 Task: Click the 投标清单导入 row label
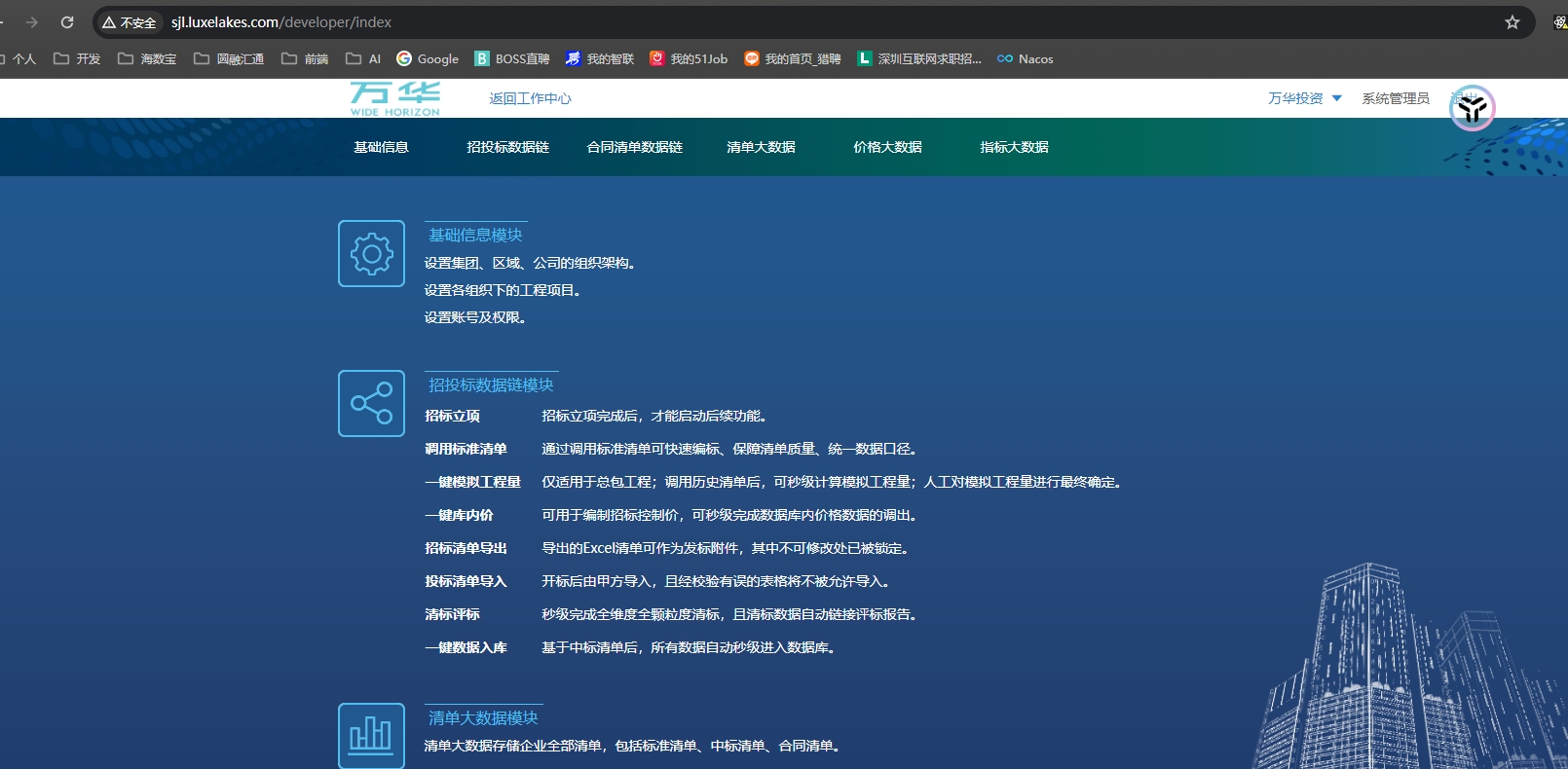tap(466, 581)
